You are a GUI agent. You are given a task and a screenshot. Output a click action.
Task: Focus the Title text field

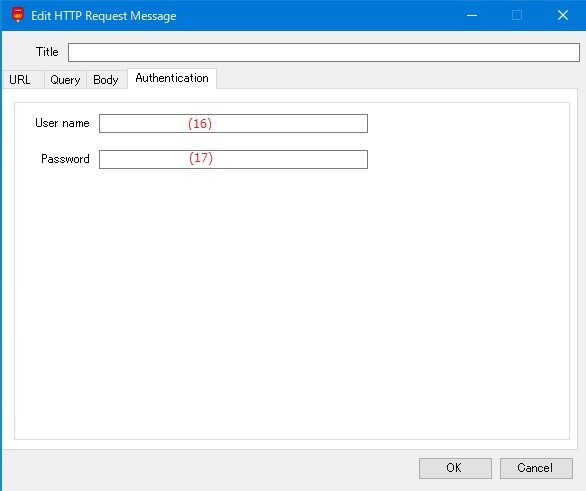pyautogui.click(x=324, y=52)
